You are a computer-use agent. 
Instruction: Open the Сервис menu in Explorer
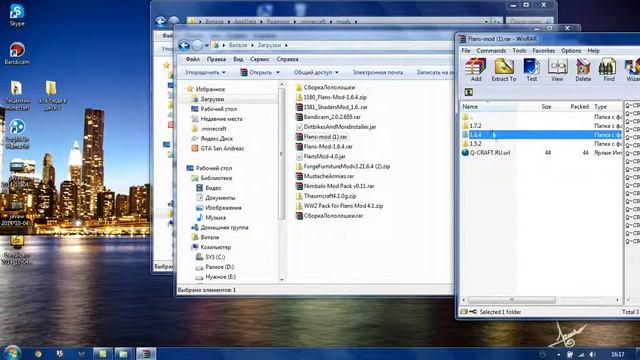[x=260, y=59]
